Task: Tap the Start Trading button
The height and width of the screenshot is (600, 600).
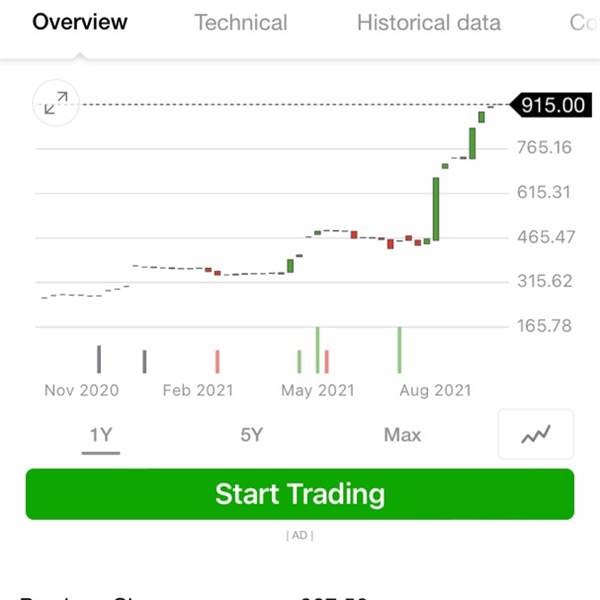Action: [x=300, y=494]
